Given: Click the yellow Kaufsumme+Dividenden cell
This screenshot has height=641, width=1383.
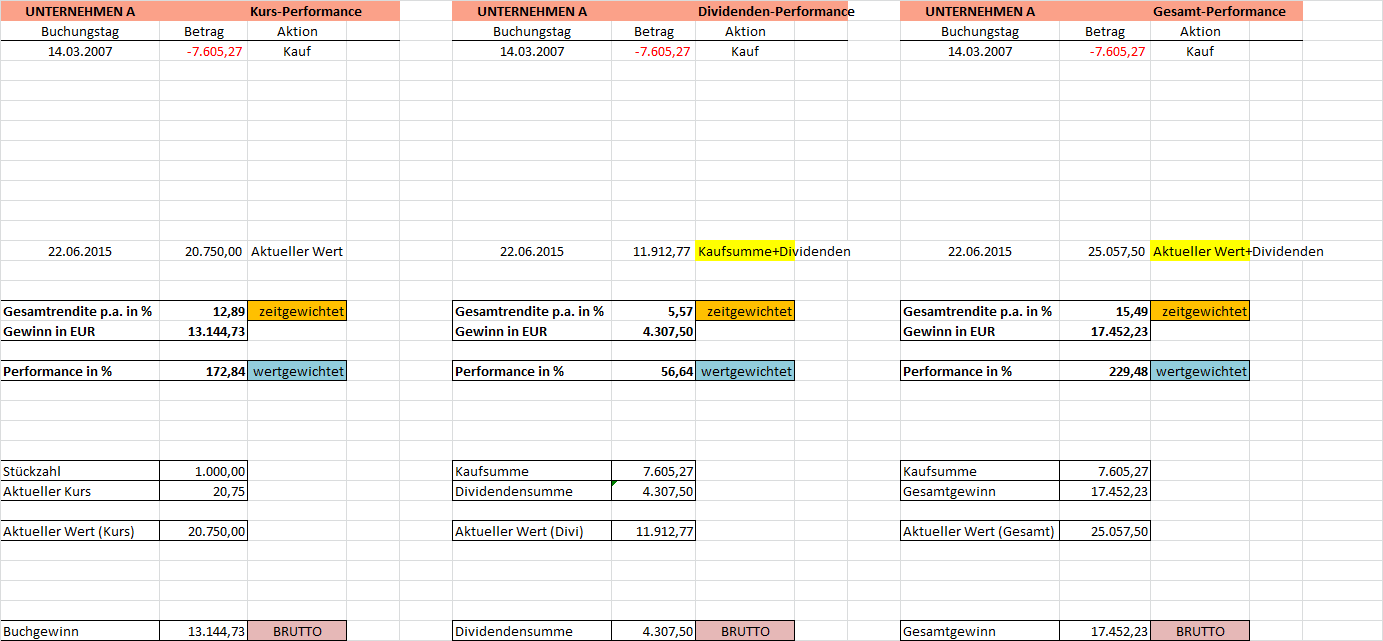Looking at the screenshot, I should pos(745,251).
